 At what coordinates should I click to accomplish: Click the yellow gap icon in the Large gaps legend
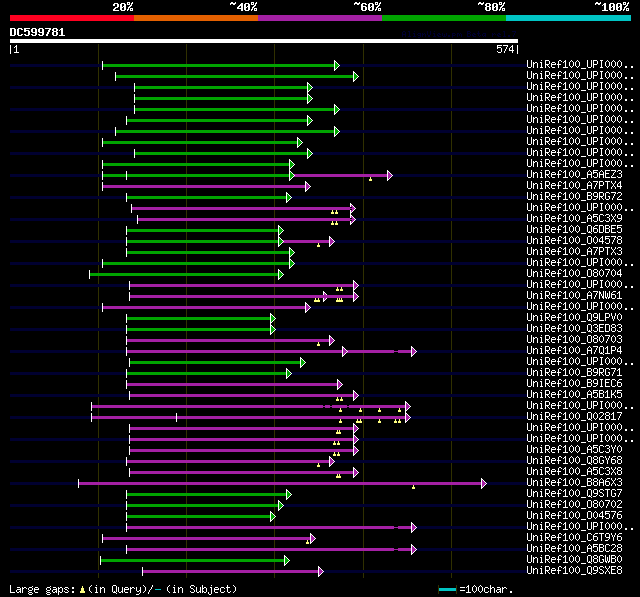tap(82, 590)
